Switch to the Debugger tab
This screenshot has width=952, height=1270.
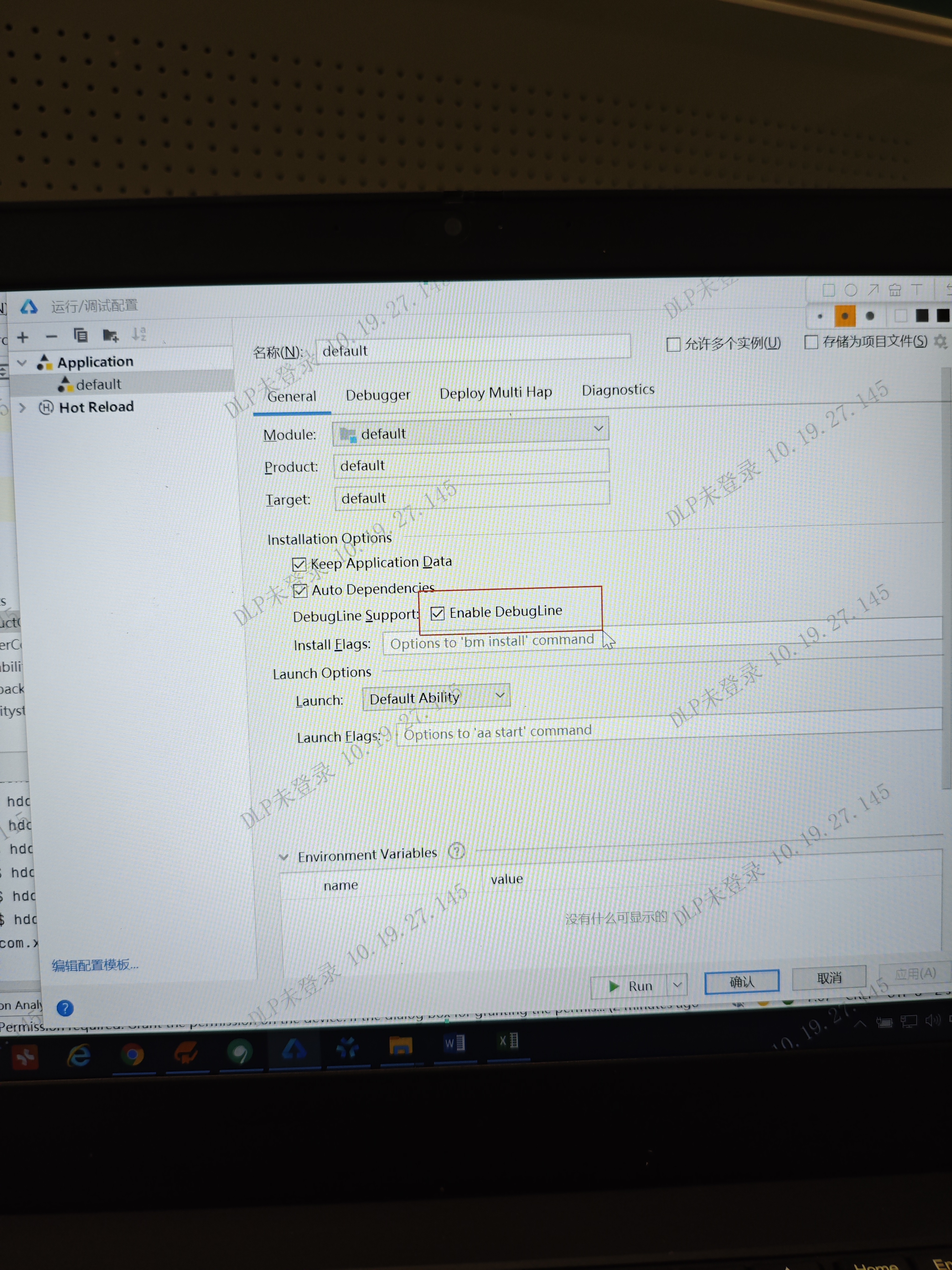click(377, 395)
